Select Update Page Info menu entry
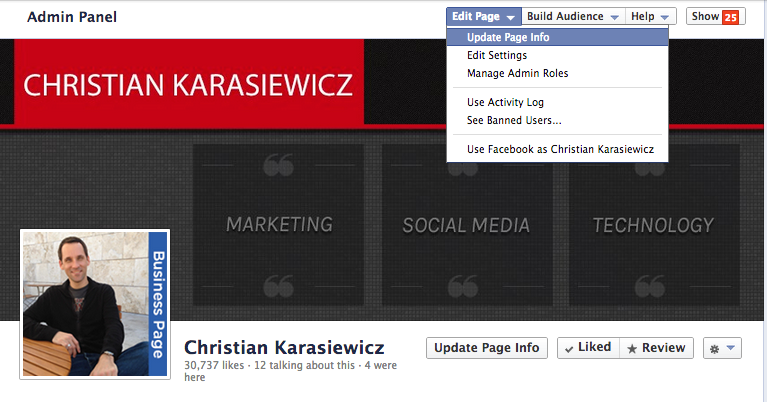 (x=557, y=37)
